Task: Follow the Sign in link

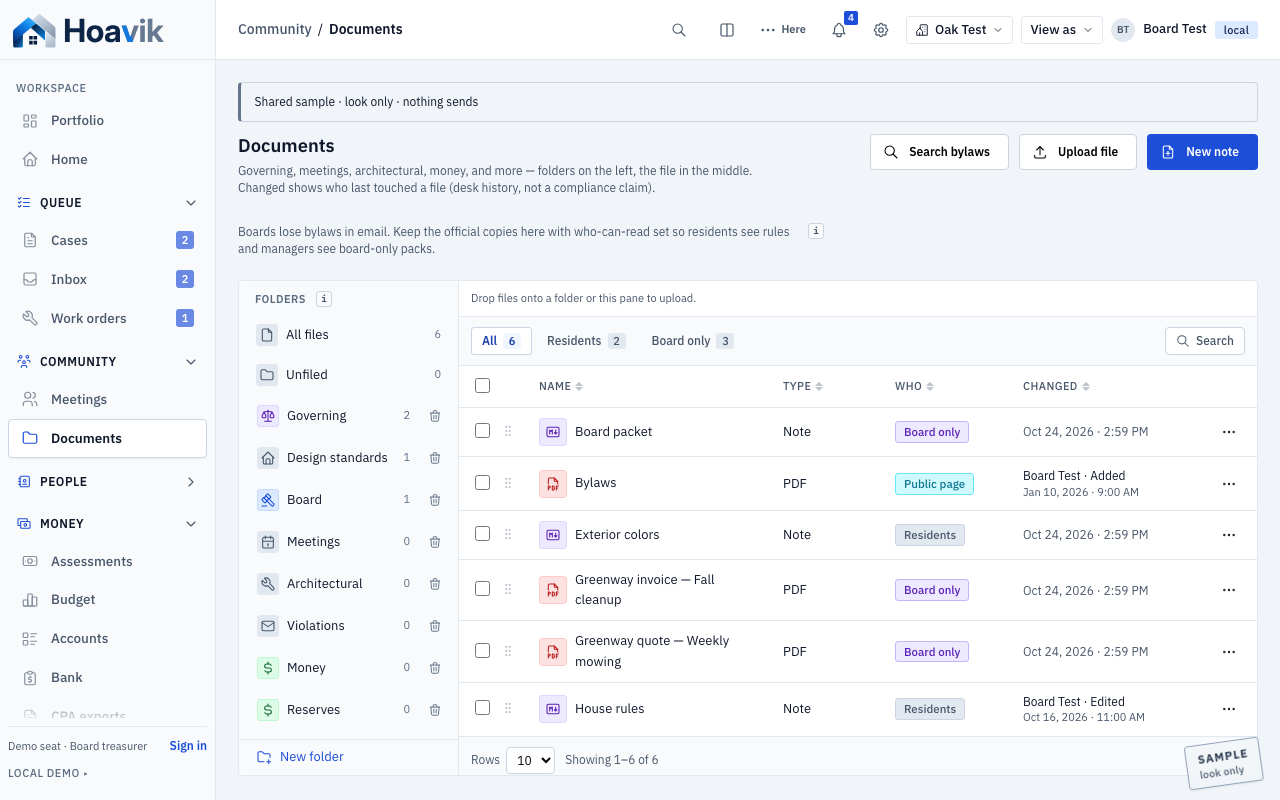Action: pyautogui.click(x=188, y=746)
